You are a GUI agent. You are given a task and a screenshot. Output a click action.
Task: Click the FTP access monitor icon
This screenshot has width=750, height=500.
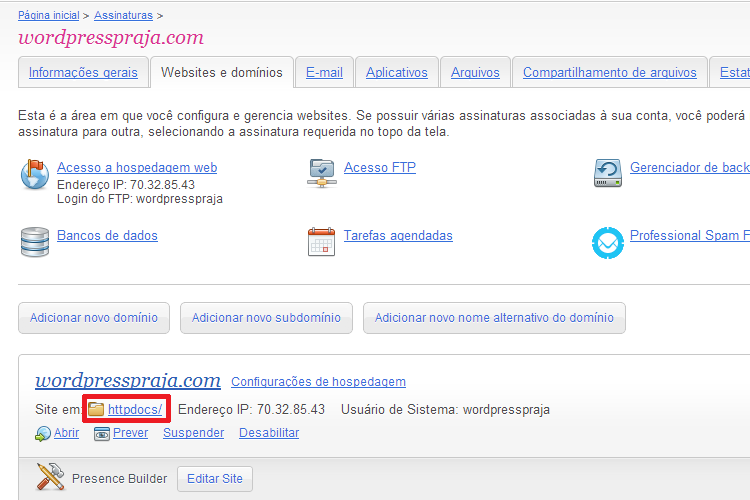(322, 173)
